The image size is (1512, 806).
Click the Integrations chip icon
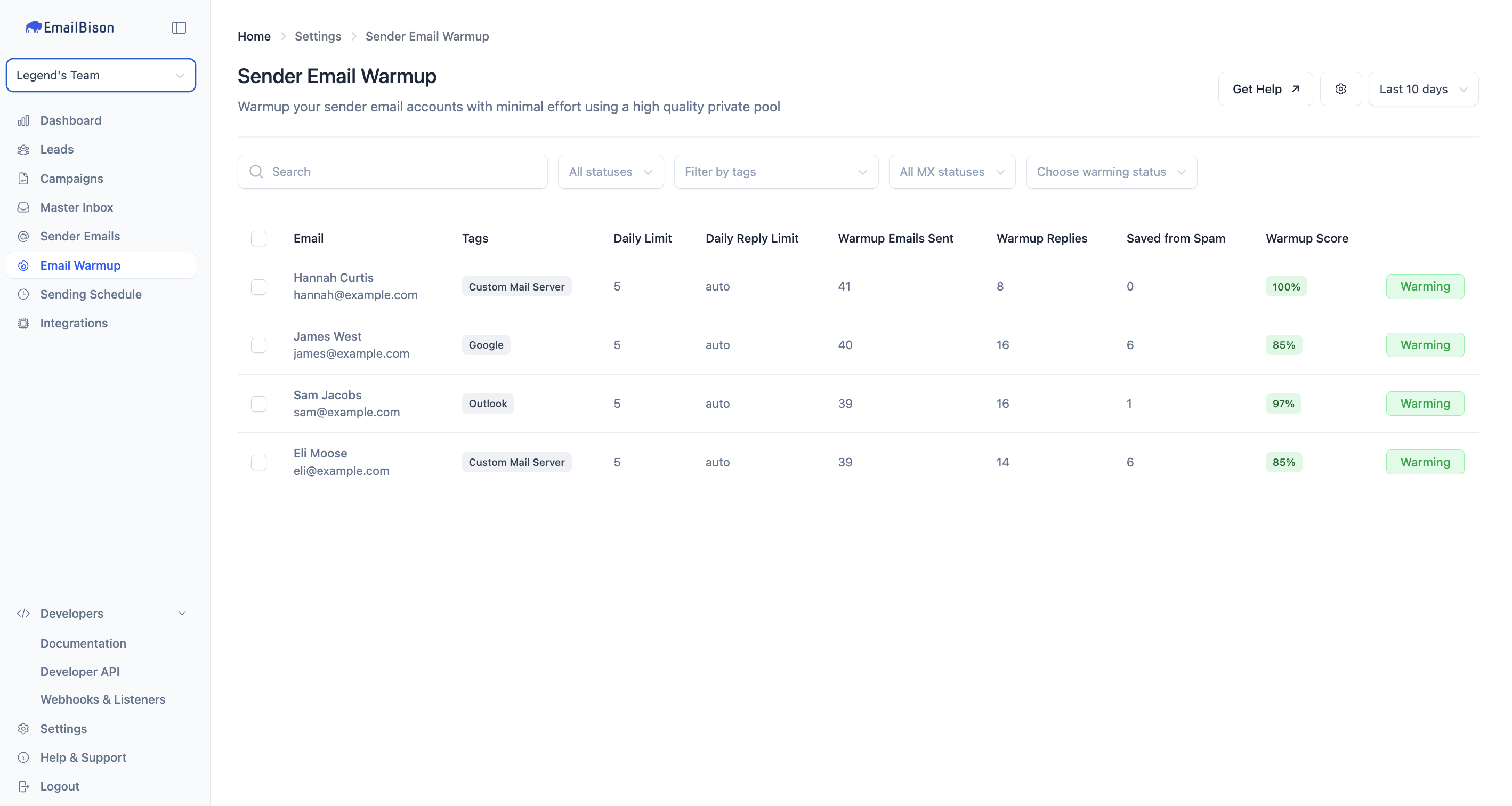click(x=23, y=324)
